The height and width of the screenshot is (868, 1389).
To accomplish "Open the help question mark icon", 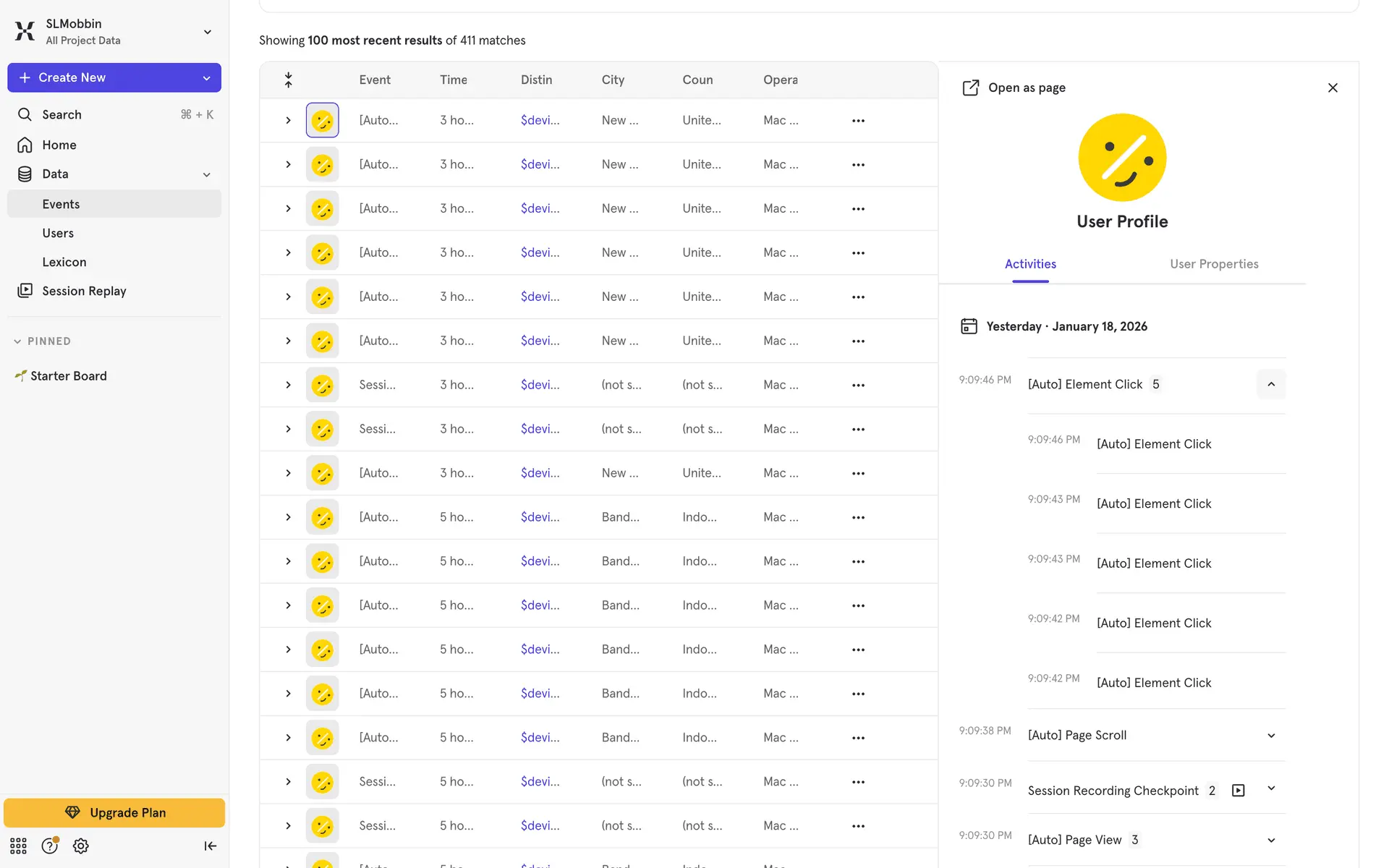I will tap(49, 846).
